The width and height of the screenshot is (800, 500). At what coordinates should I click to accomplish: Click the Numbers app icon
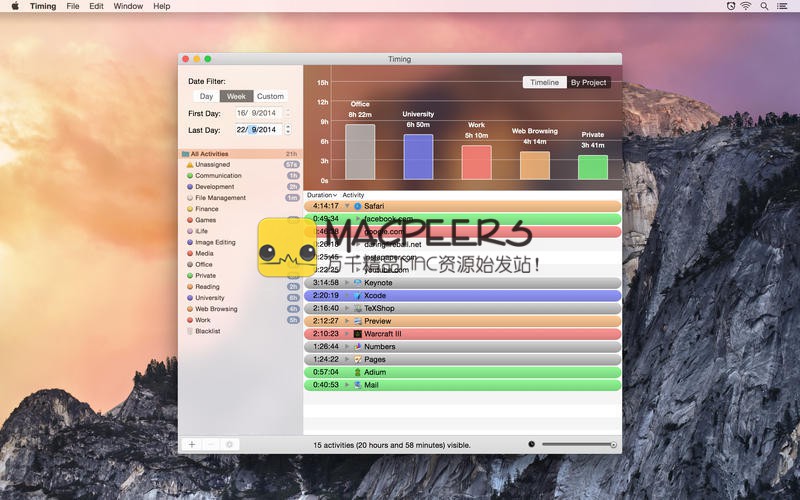point(358,346)
